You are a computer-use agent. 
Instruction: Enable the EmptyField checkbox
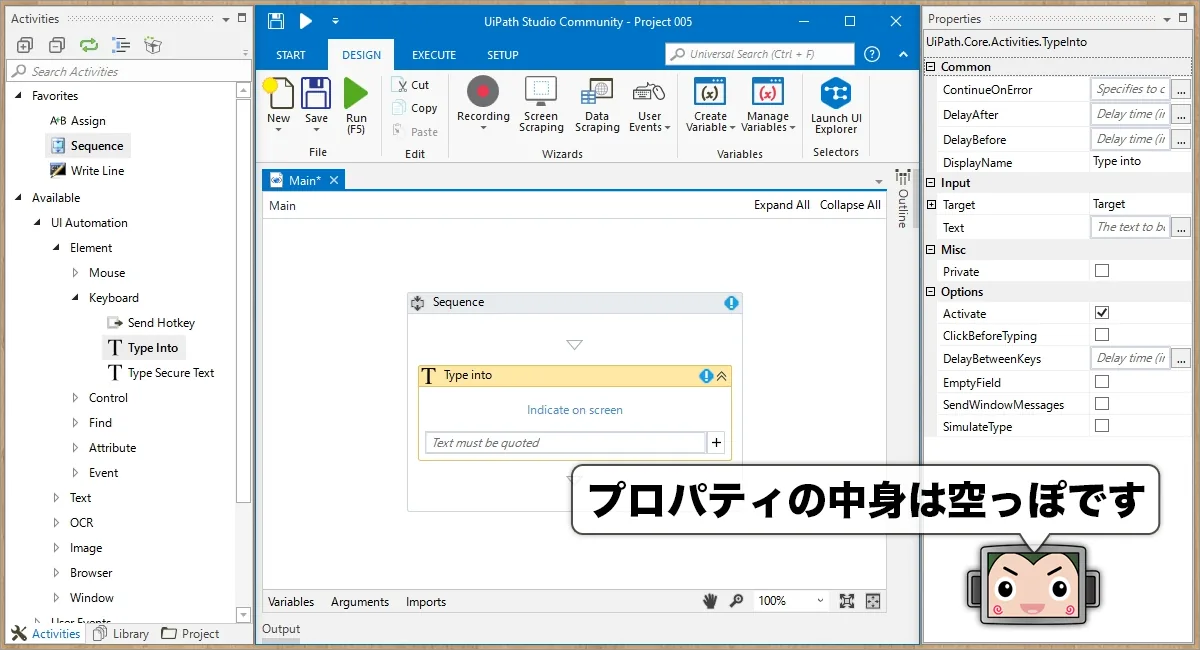(1102, 382)
